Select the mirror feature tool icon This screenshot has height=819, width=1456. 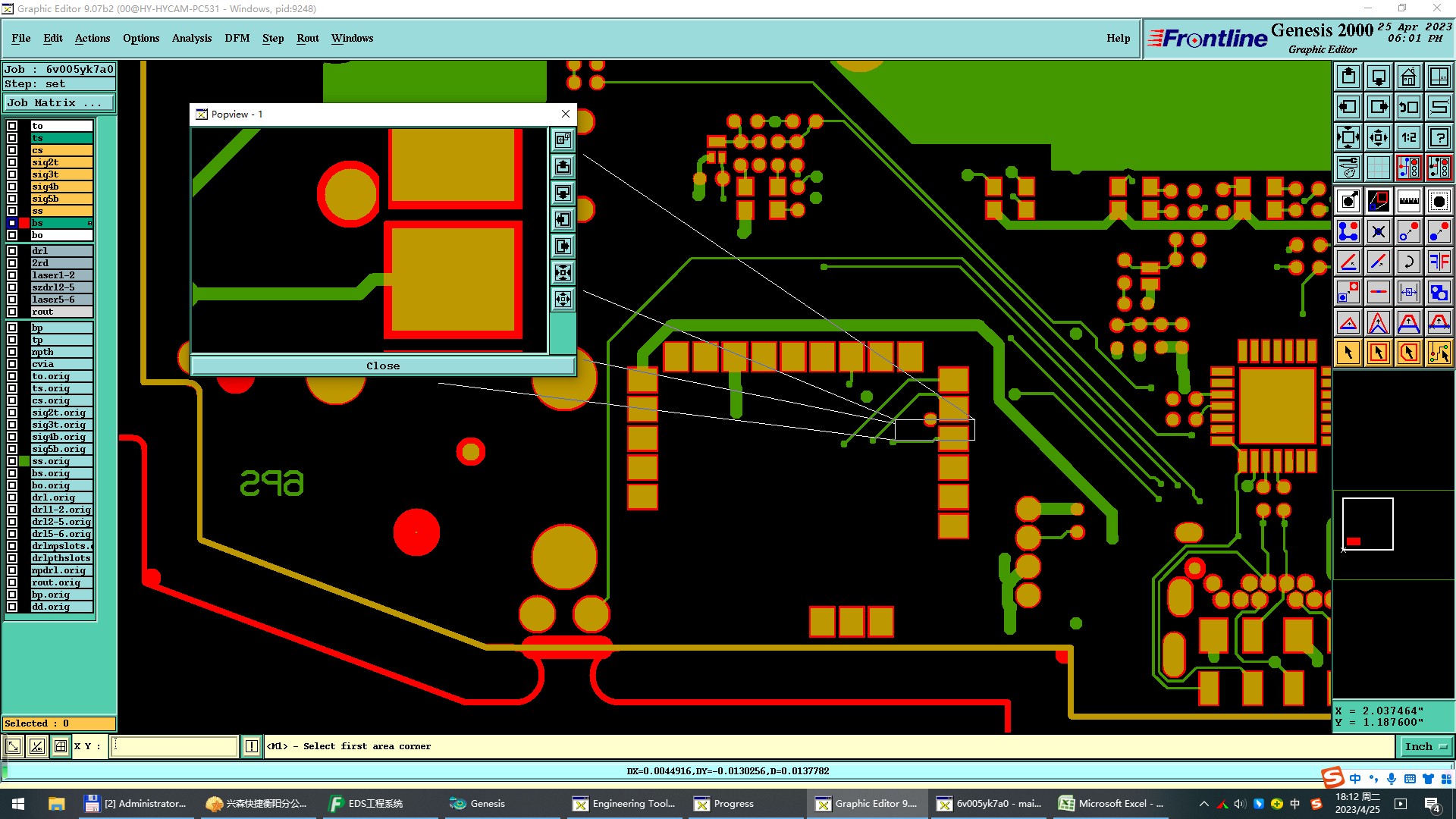1439,262
